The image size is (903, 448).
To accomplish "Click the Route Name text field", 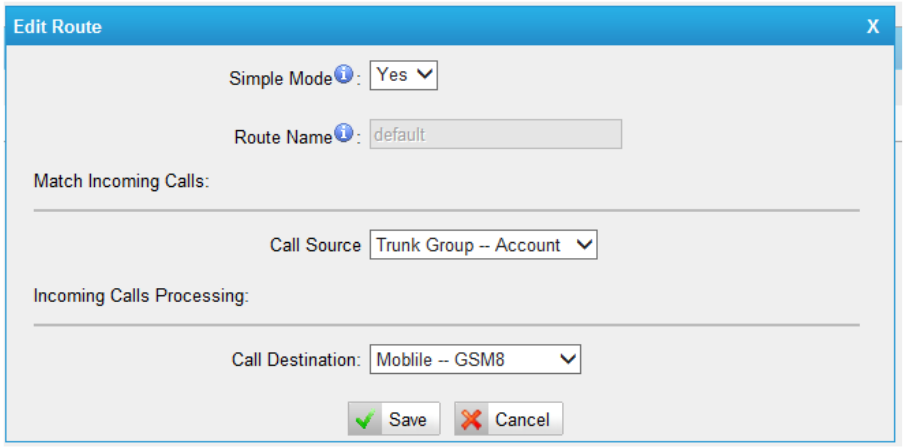I will tap(496, 134).
